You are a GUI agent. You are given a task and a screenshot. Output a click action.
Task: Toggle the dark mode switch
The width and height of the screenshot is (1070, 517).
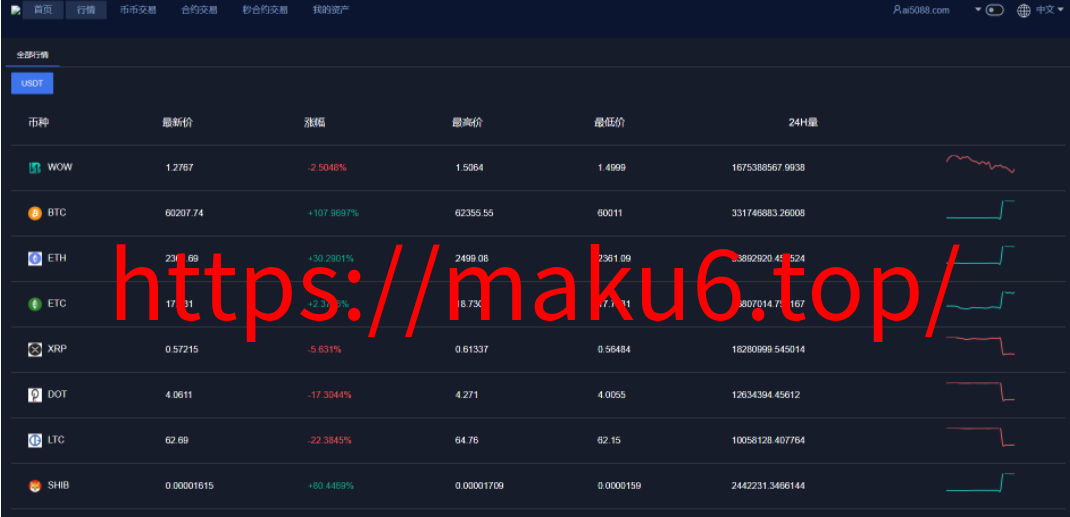coord(995,10)
